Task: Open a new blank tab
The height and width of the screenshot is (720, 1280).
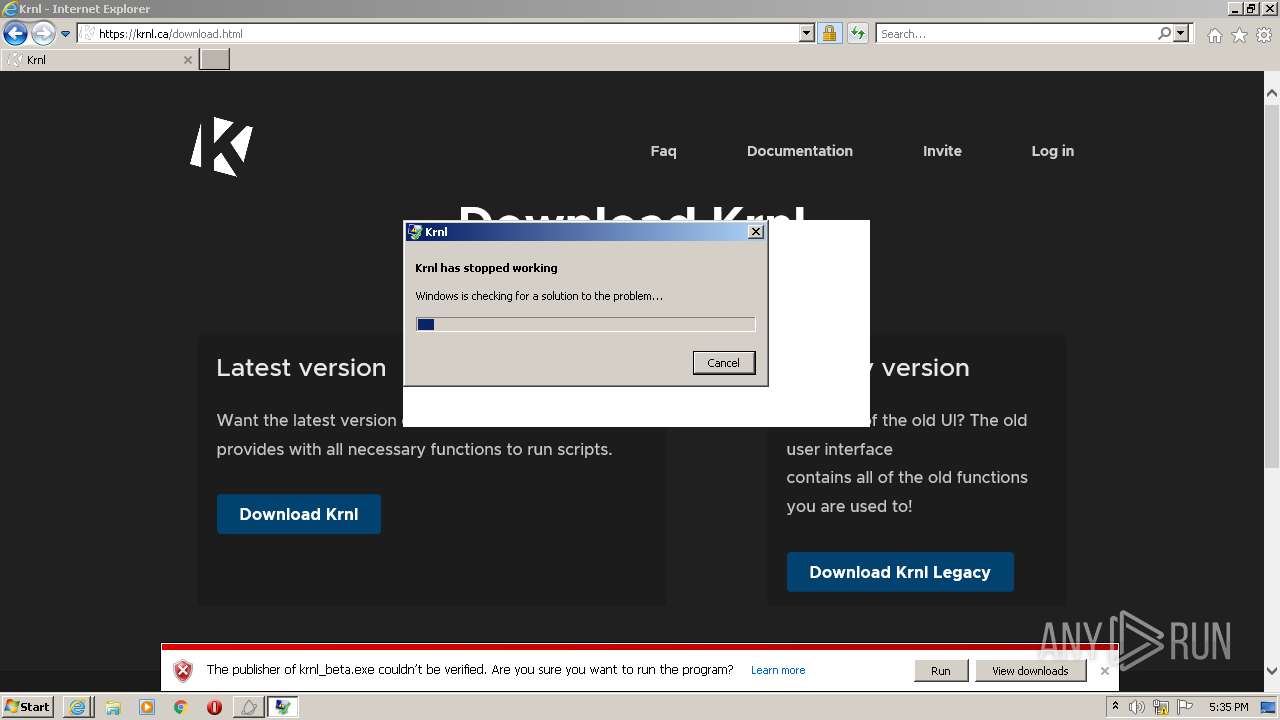Action: pyautogui.click(x=215, y=60)
